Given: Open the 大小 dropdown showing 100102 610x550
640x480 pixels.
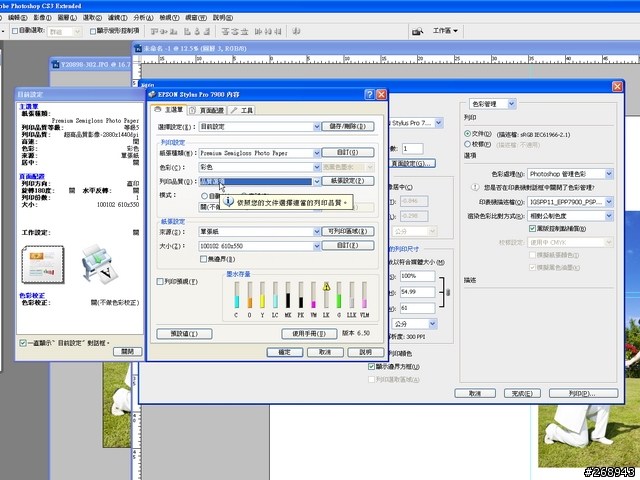Looking at the screenshot, I should 260,246.
